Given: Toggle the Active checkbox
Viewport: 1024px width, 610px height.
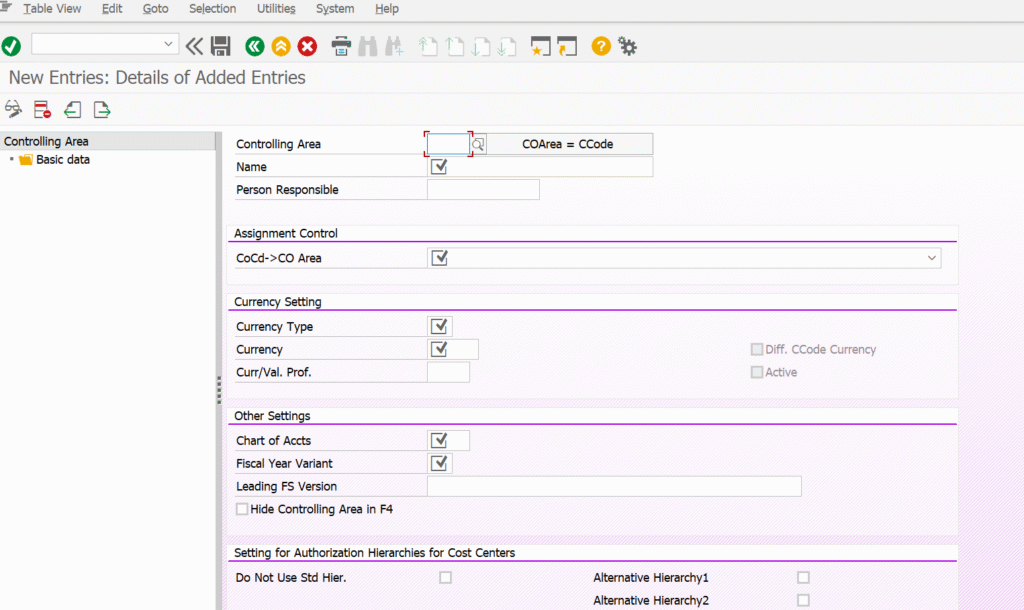Looking at the screenshot, I should (x=757, y=372).
